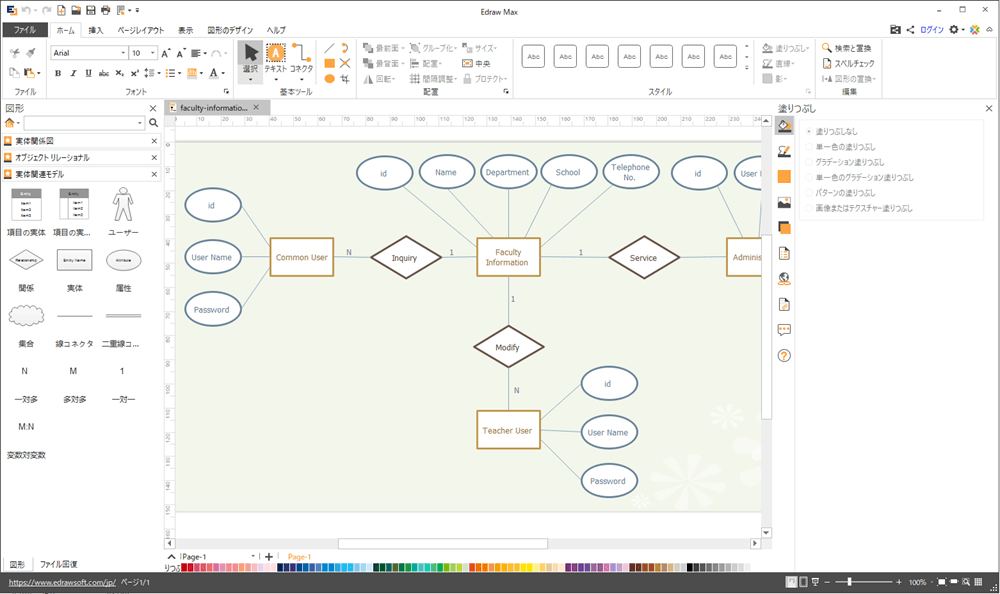Viewport: 1000px width, 594px height.
Task: Open the picture side panel icon
Action: coord(784,202)
